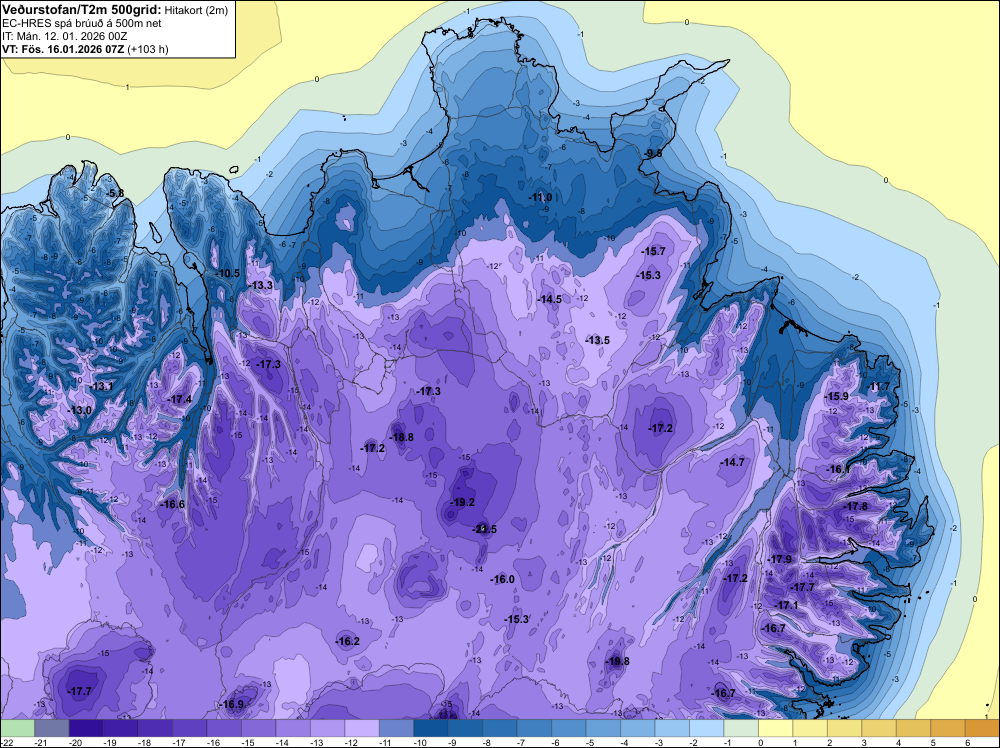Click the legend swatch between -6 and -5
Viewport: 1000px width, 748px height.
[x=569, y=728]
